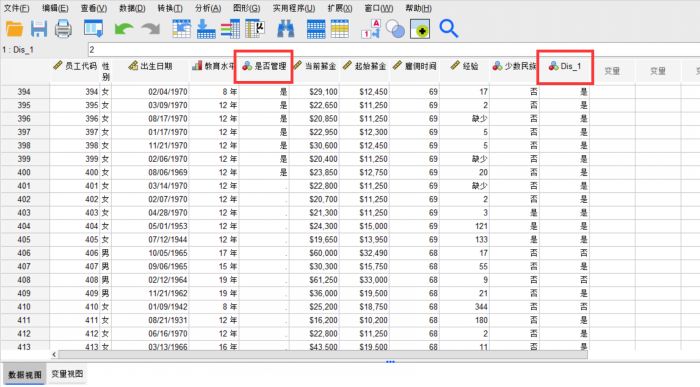
Task: Open the 图形(G) menu
Action: [x=246, y=8]
